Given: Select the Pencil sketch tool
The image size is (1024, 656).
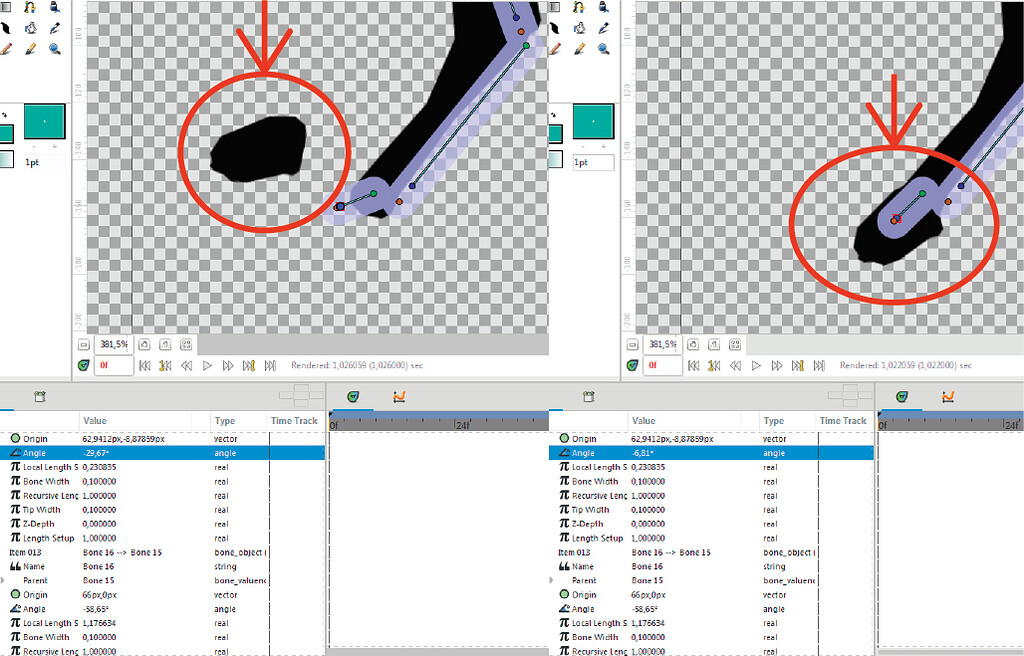Looking at the screenshot, I should click(31, 48).
